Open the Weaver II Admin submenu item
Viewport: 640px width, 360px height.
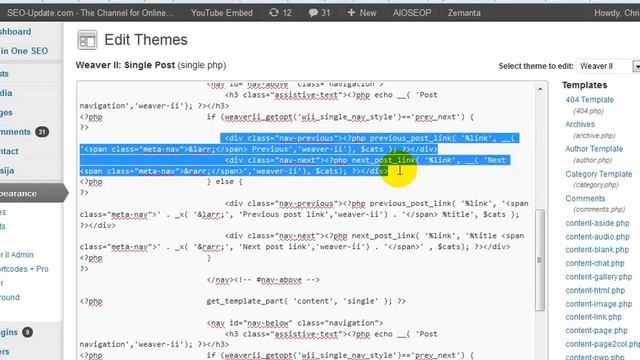point(17,255)
